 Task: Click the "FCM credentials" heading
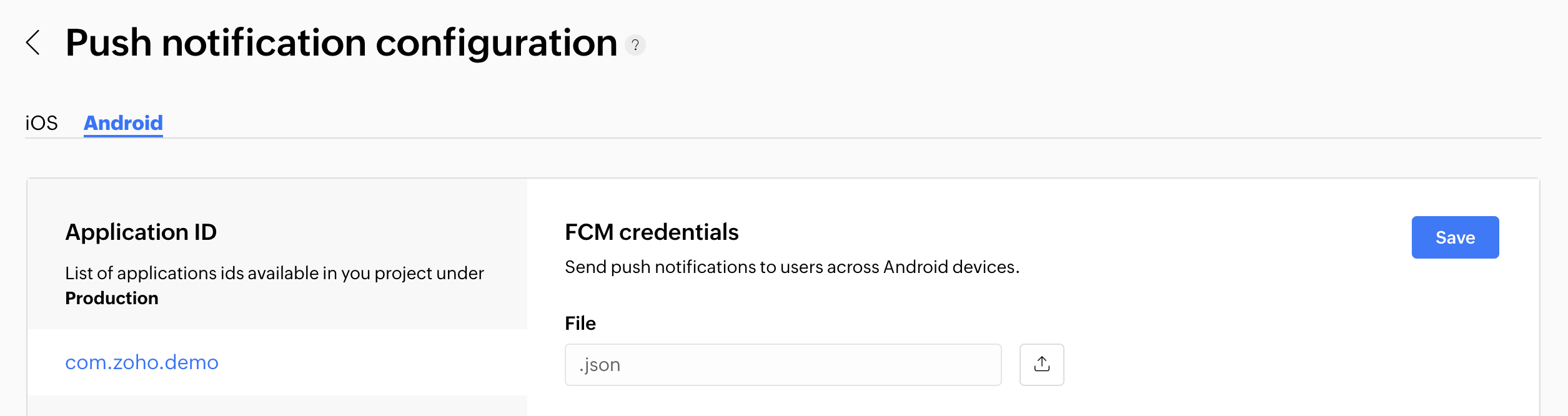(x=652, y=232)
